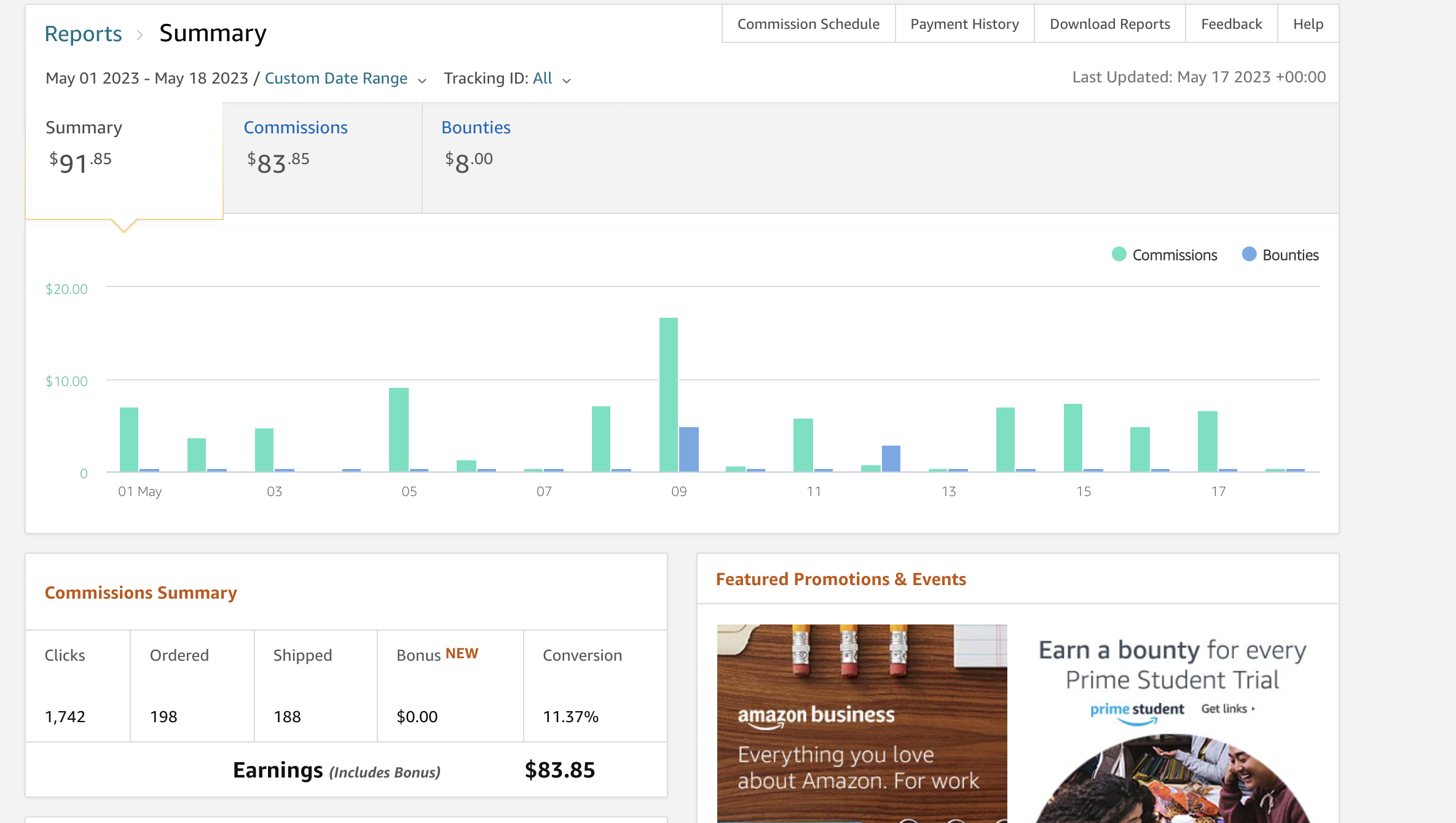The image size is (1456, 823).
Task: Click the Ordered value 198
Action: tap(163, 717)
